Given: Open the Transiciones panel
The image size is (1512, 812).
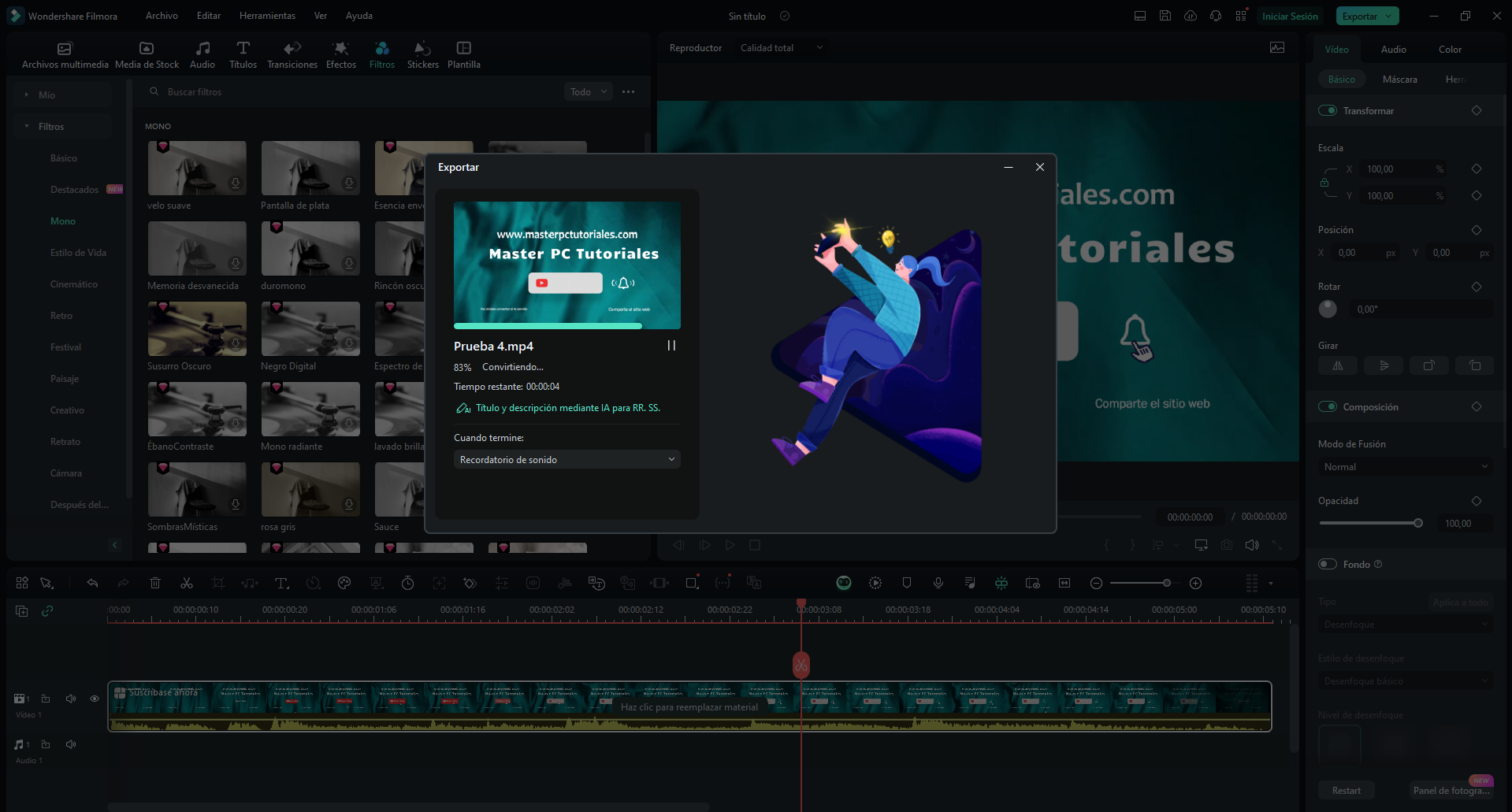Looking at the screenshot, I should pos(292,55).
